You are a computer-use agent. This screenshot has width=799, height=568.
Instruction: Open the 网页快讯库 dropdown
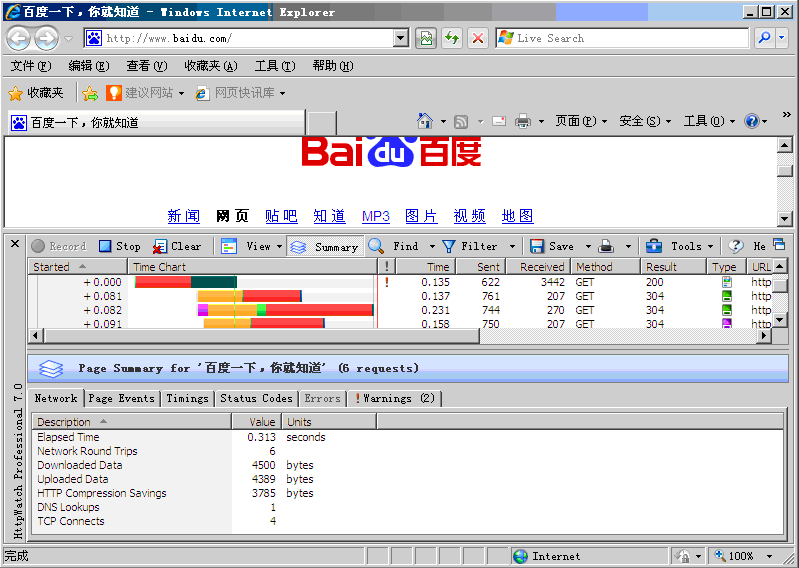[282, 94]
